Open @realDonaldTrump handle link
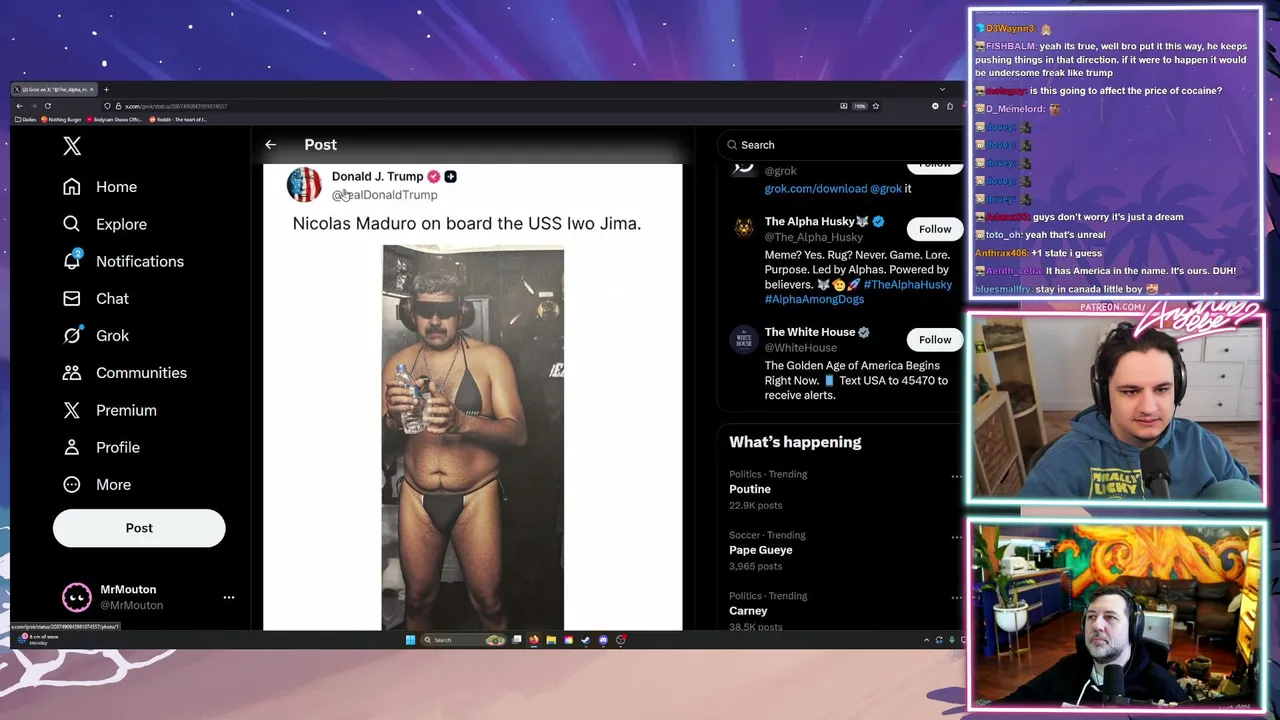Screen dimensions: 1280x720 tap(385, 195)
